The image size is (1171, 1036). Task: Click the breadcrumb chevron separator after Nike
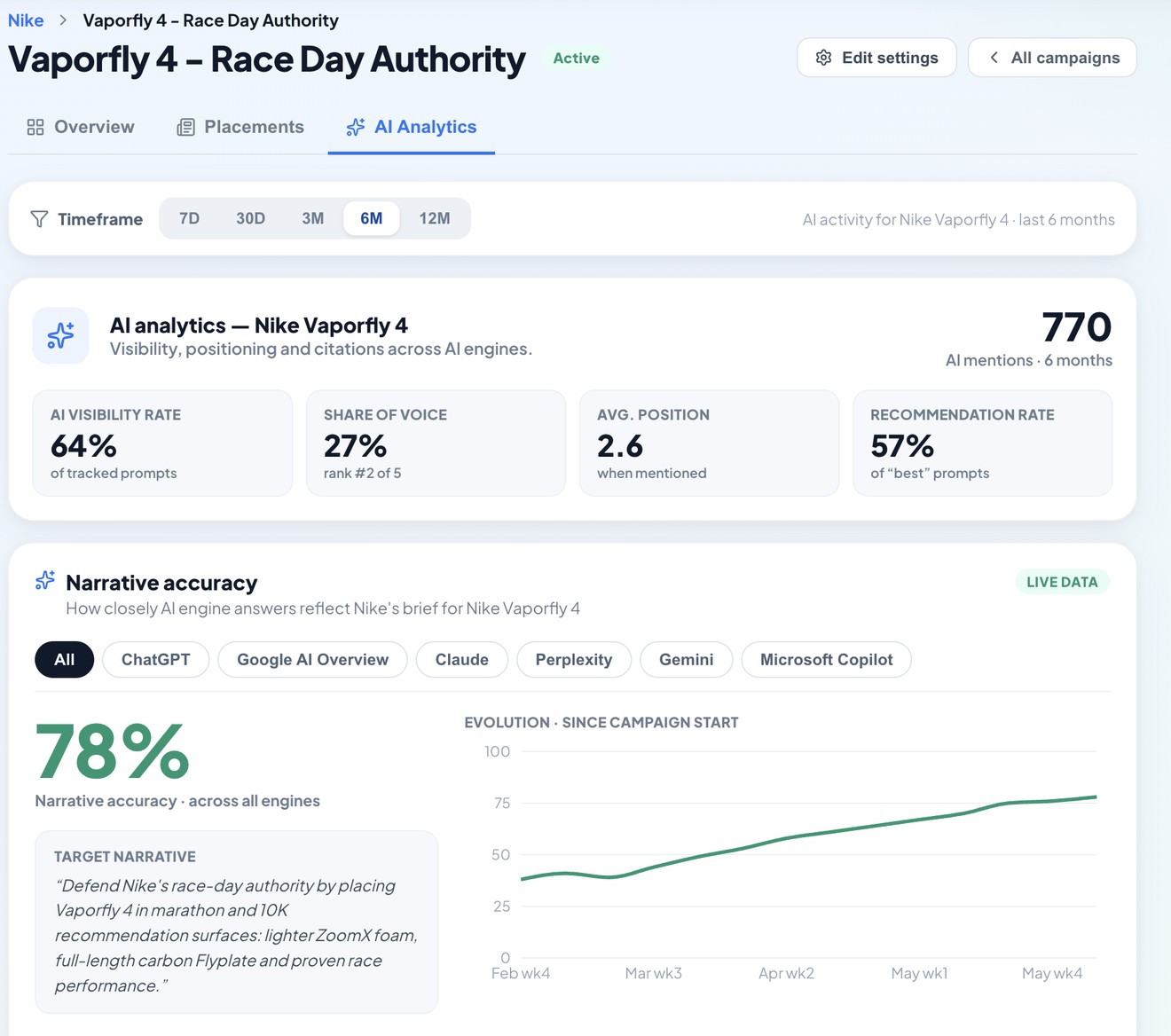pyautogui.click(x=63, y=20)
